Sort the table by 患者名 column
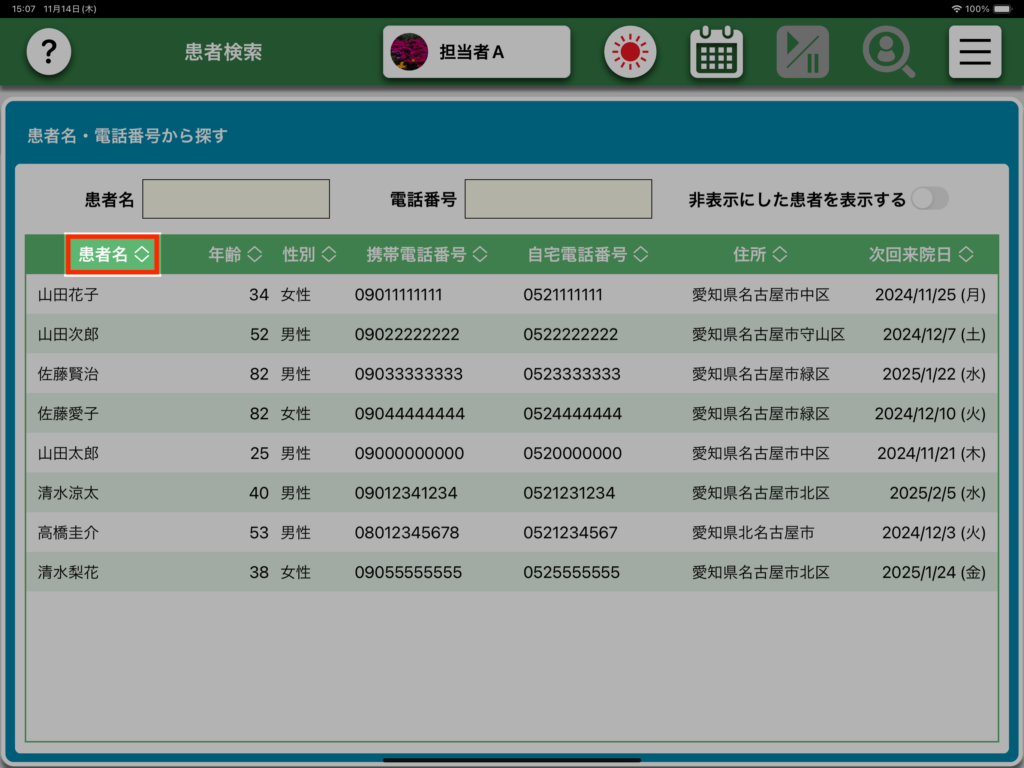Image resolution: width=1024 pixels, height=768 pixels. (113, 255)
